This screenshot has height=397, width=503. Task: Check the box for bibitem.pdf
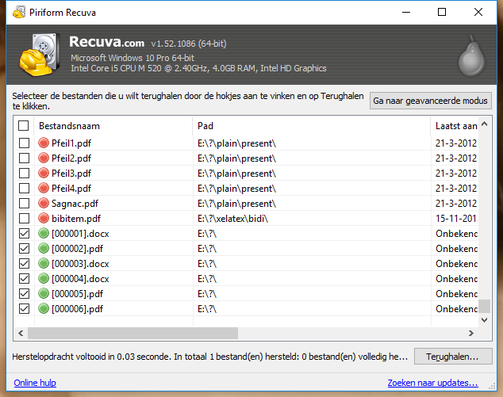coord(24,218)
